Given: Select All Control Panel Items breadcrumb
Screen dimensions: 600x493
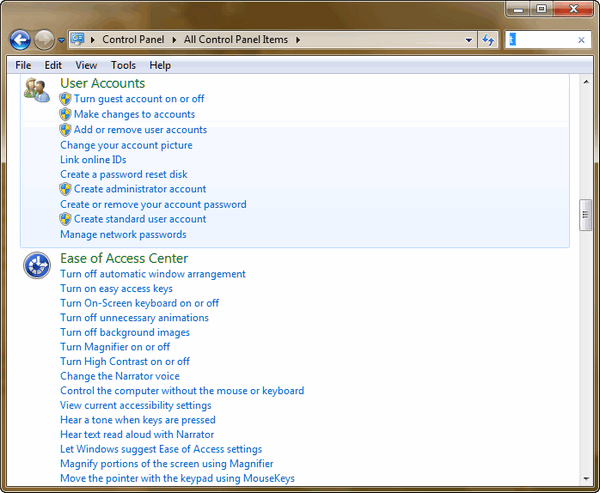Looking at the screenshot, I should [236, 39].
